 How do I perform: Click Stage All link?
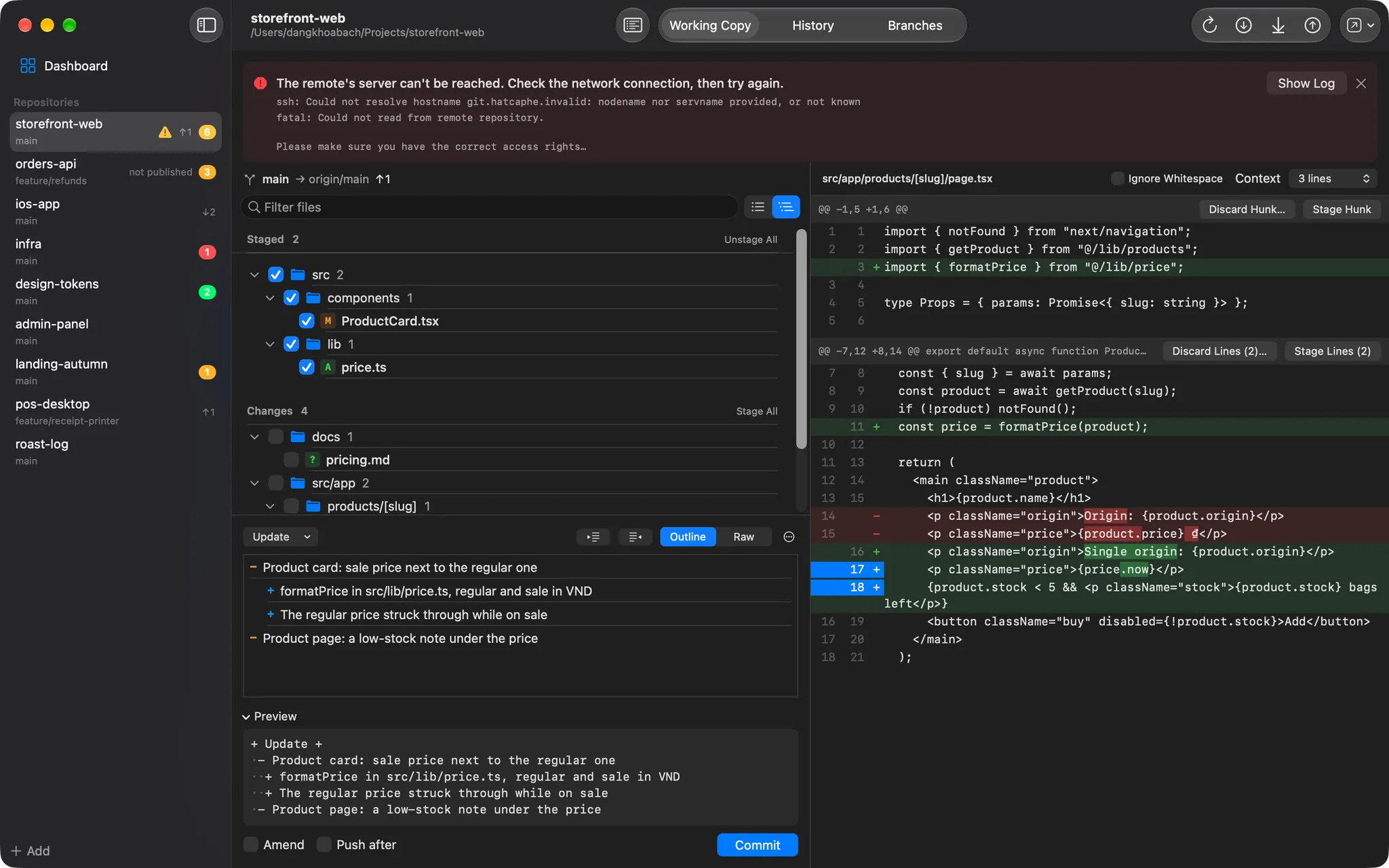(756, 411)
